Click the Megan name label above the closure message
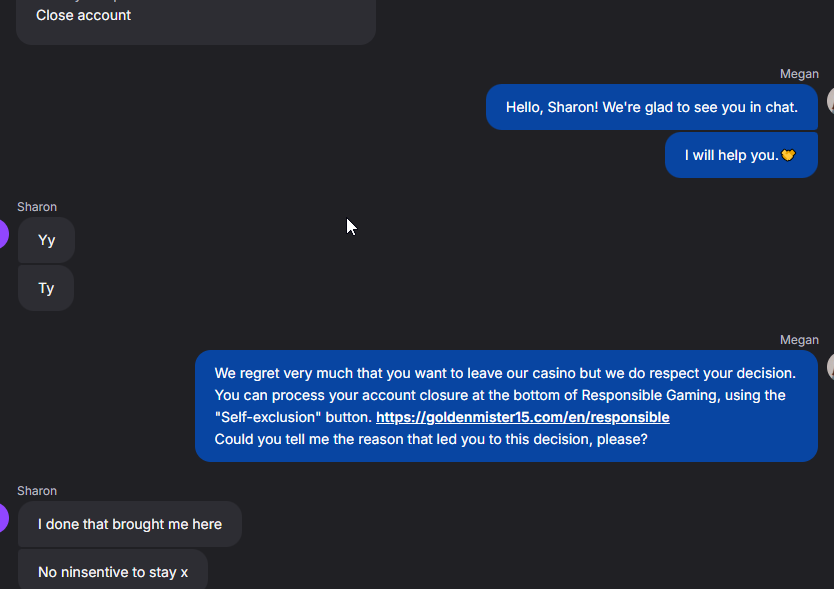Viewport: 834px width, 589px height. (799, 340)
